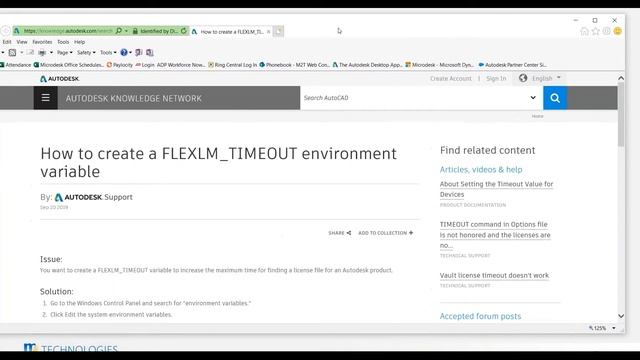The width and height of the screenshot is (640, 360).
Task: Open the Tools menu in menu bar
Action: pyautogui.click(x=63, y=42)
